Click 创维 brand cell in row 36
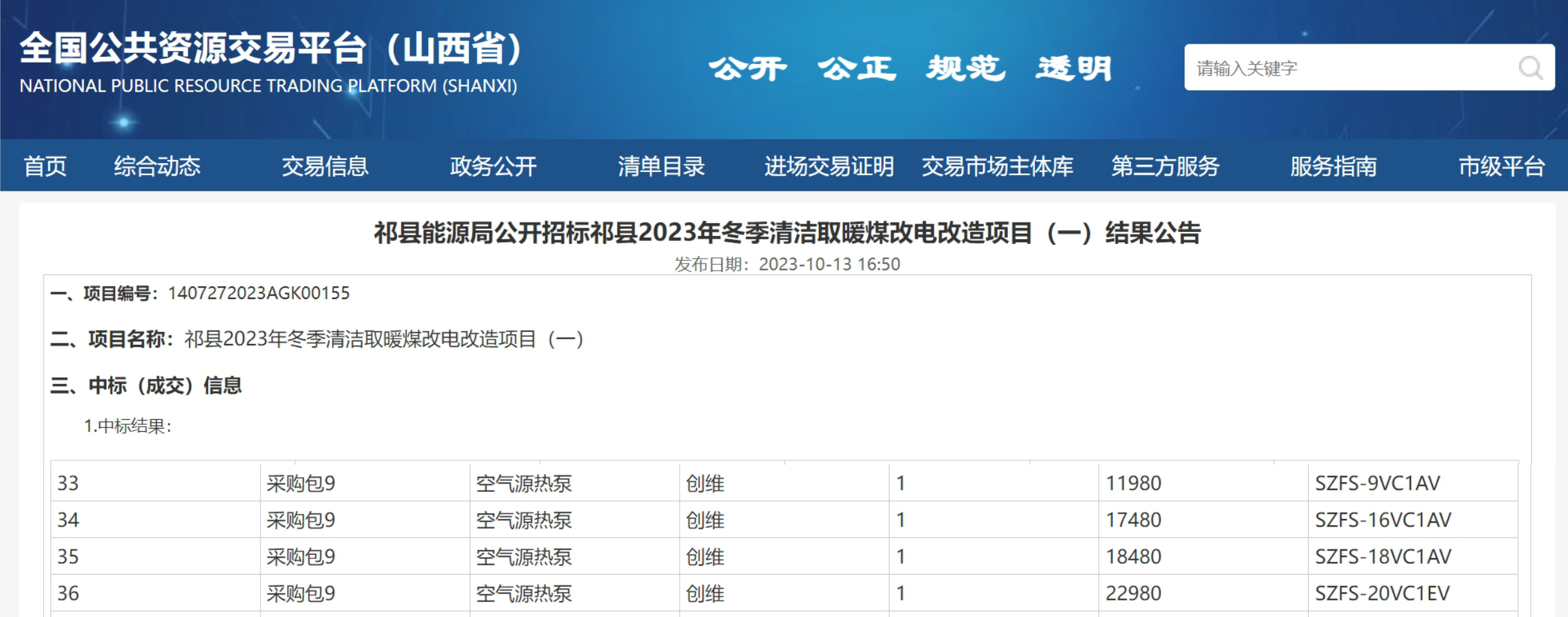The image size is (1568, 617). pos(785,593)
